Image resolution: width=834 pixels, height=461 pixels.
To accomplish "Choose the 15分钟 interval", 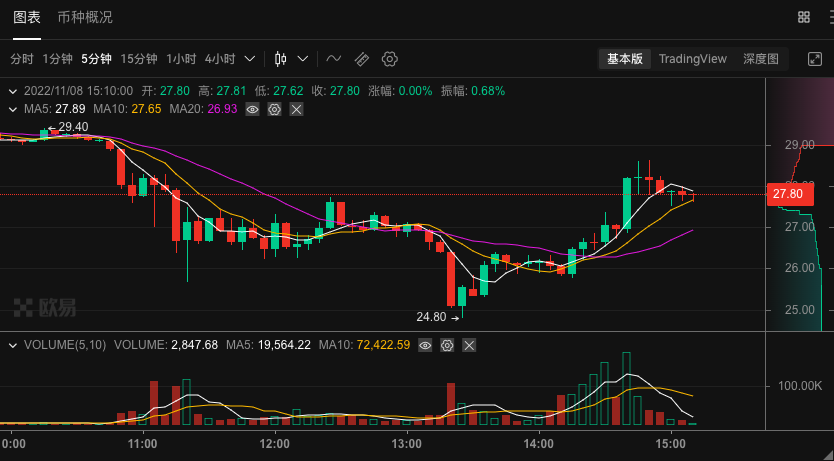I will click(x=139, y=59).
